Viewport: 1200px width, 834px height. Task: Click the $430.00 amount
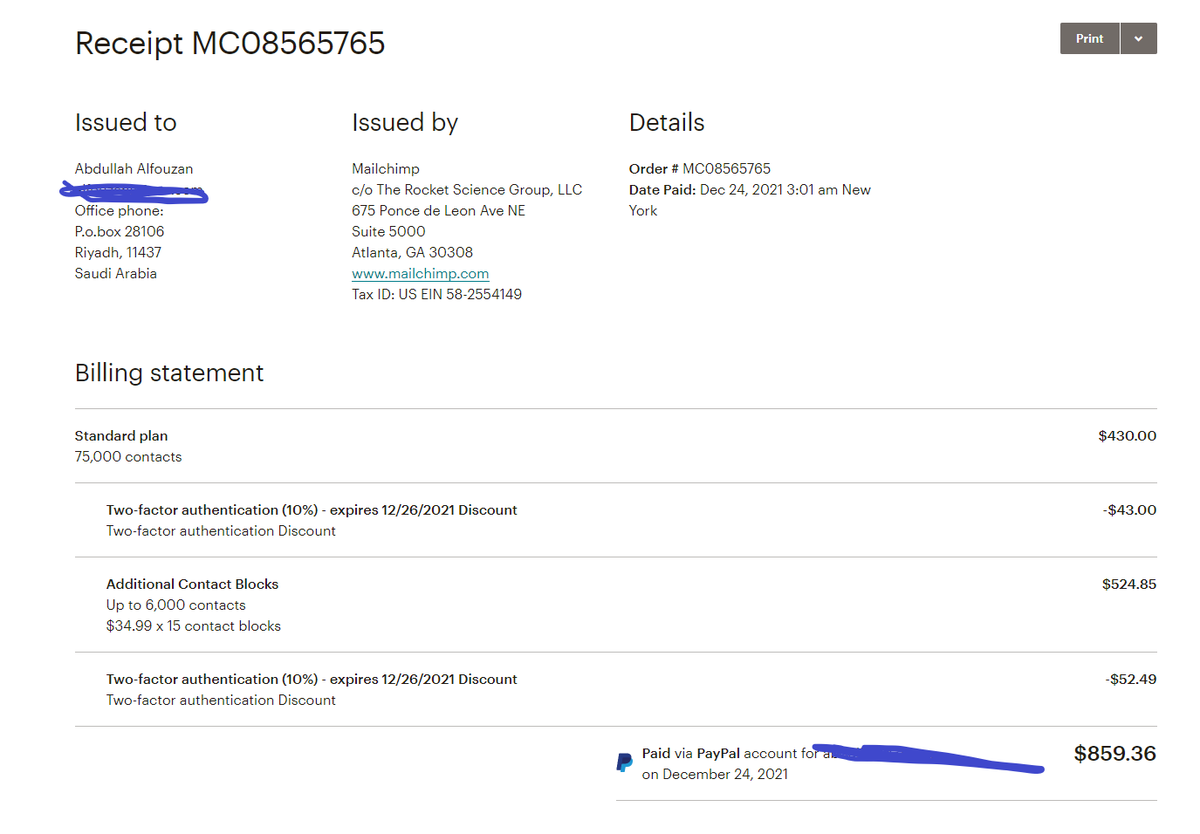click(1127, 435)
